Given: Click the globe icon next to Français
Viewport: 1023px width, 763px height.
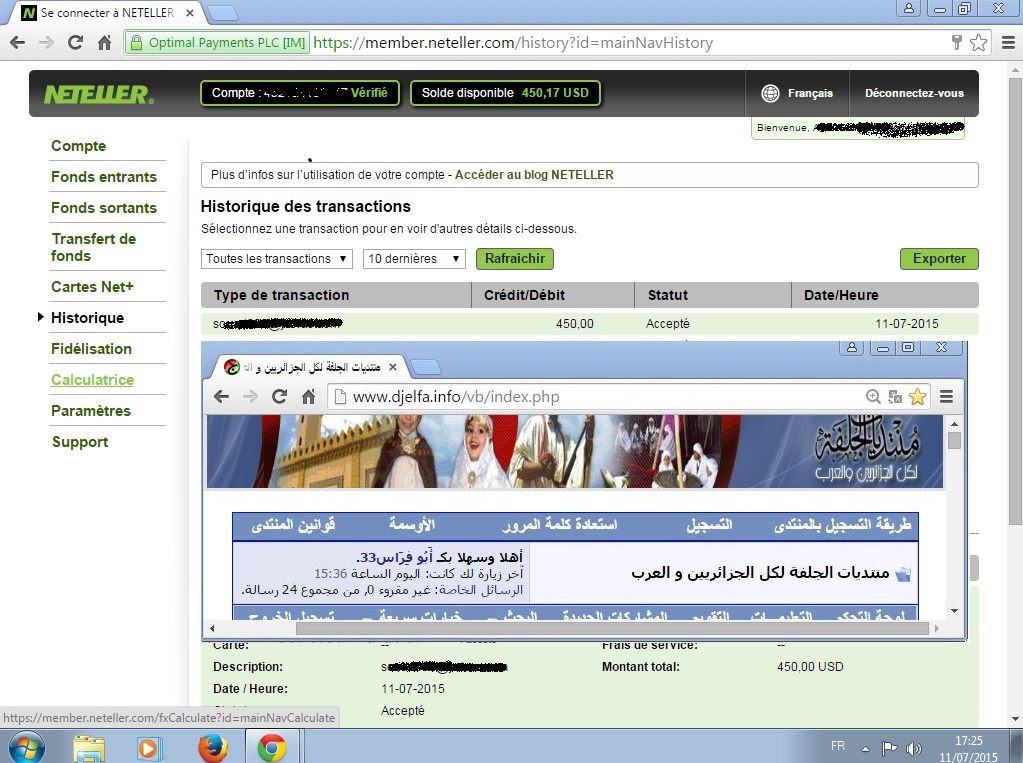Looking at the screenshot, I should [770, 93].
